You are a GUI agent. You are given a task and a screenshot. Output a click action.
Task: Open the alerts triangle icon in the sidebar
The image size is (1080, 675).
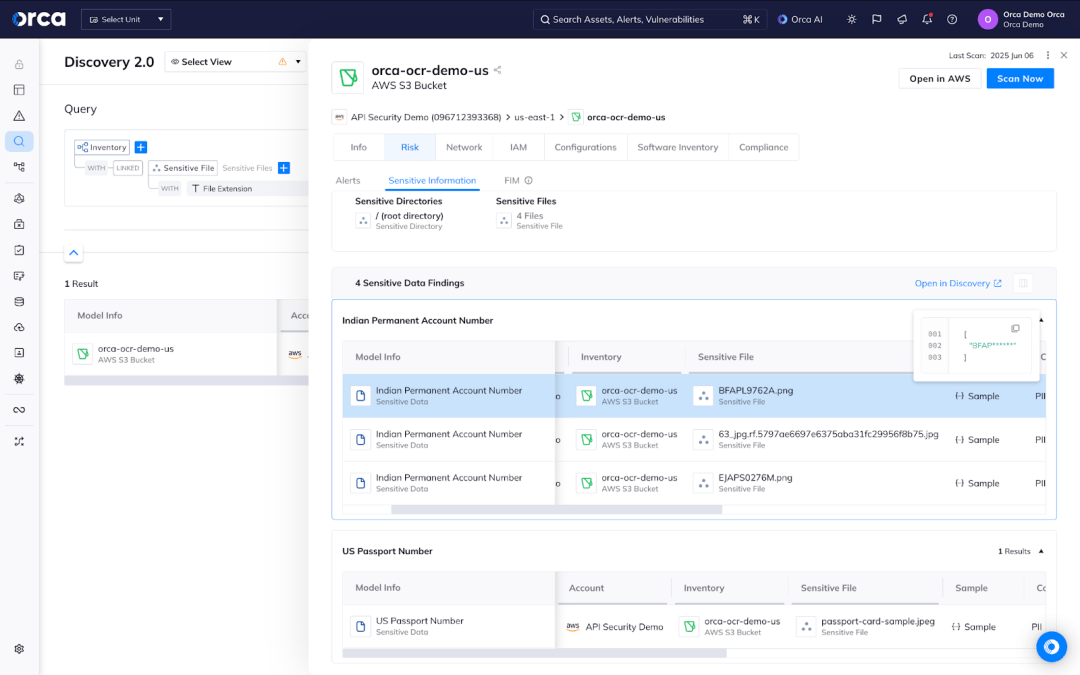tap(19, 116)
